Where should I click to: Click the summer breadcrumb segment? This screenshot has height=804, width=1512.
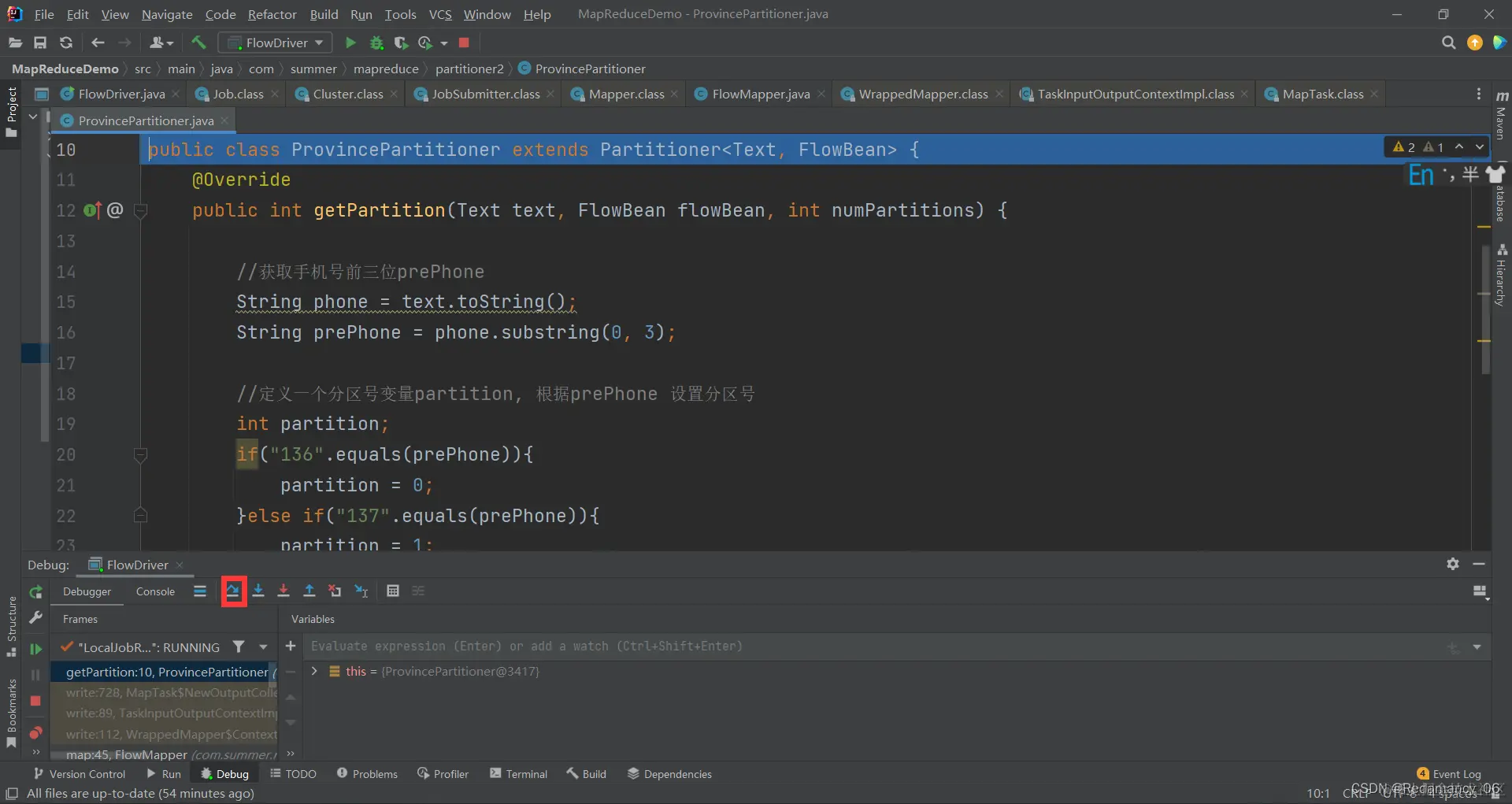pos(313,69)
